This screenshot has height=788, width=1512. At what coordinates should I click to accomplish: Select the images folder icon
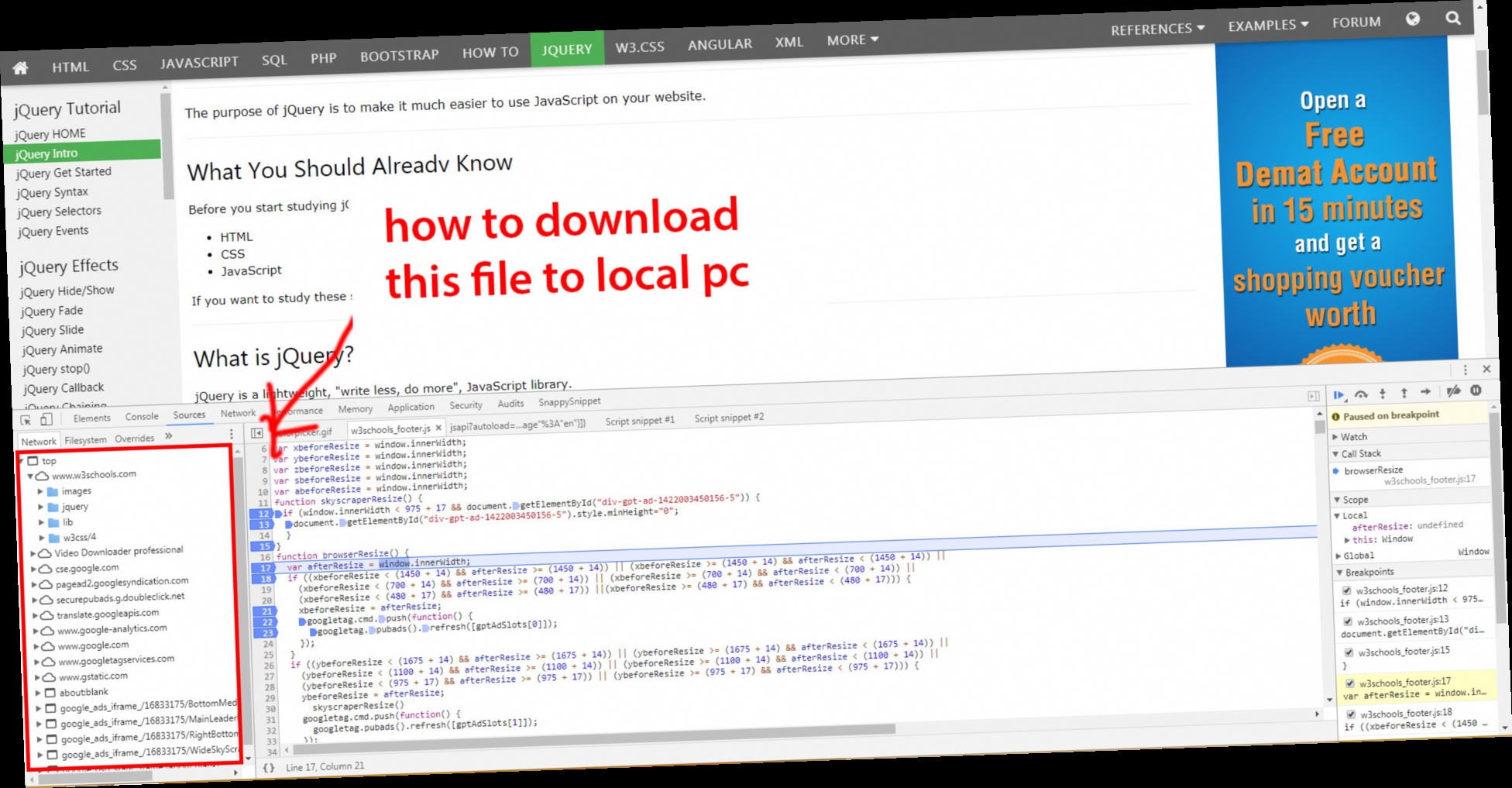[53, 492]
